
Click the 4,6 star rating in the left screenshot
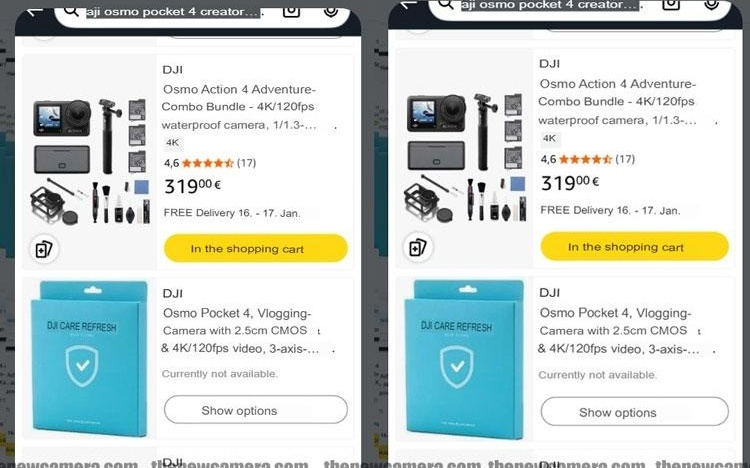210,163
